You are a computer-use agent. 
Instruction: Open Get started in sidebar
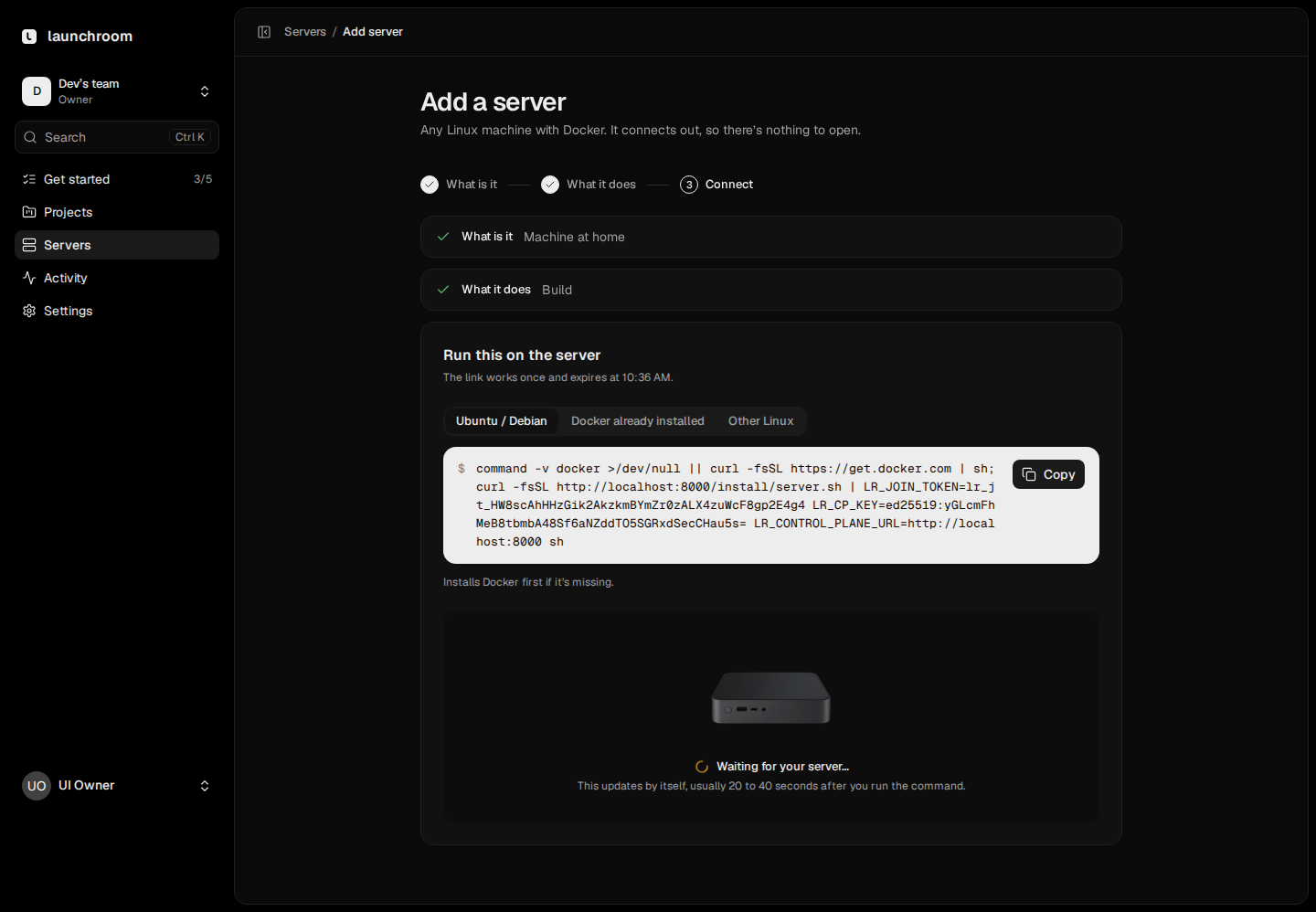[x=117, y=179]
